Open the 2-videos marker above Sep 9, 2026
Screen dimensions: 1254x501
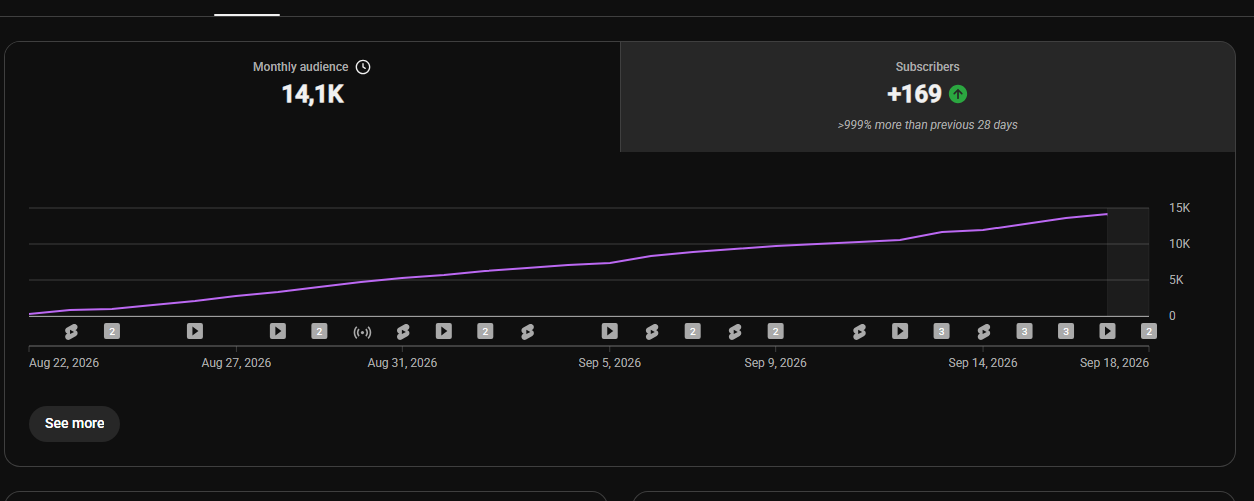coord(775,331)
